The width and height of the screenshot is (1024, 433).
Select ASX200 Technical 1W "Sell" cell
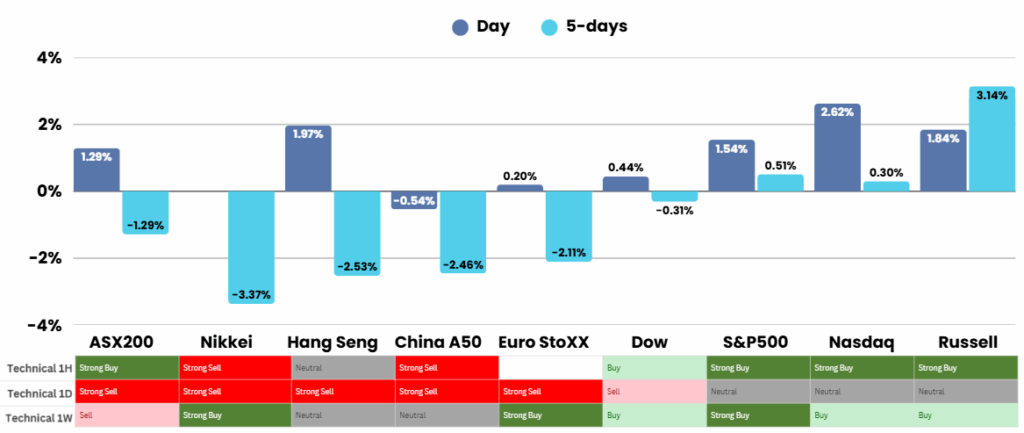(x=127, y=414)
